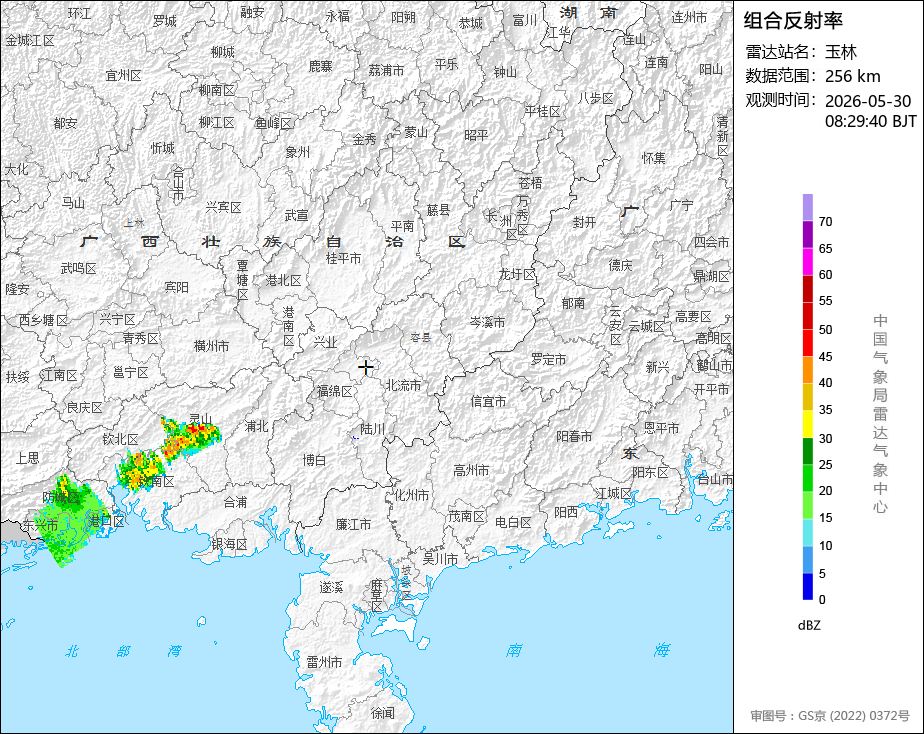Click the 兴业 map label
The width and height of the screenshot is (924, 734).
click(x=325, y=342)
